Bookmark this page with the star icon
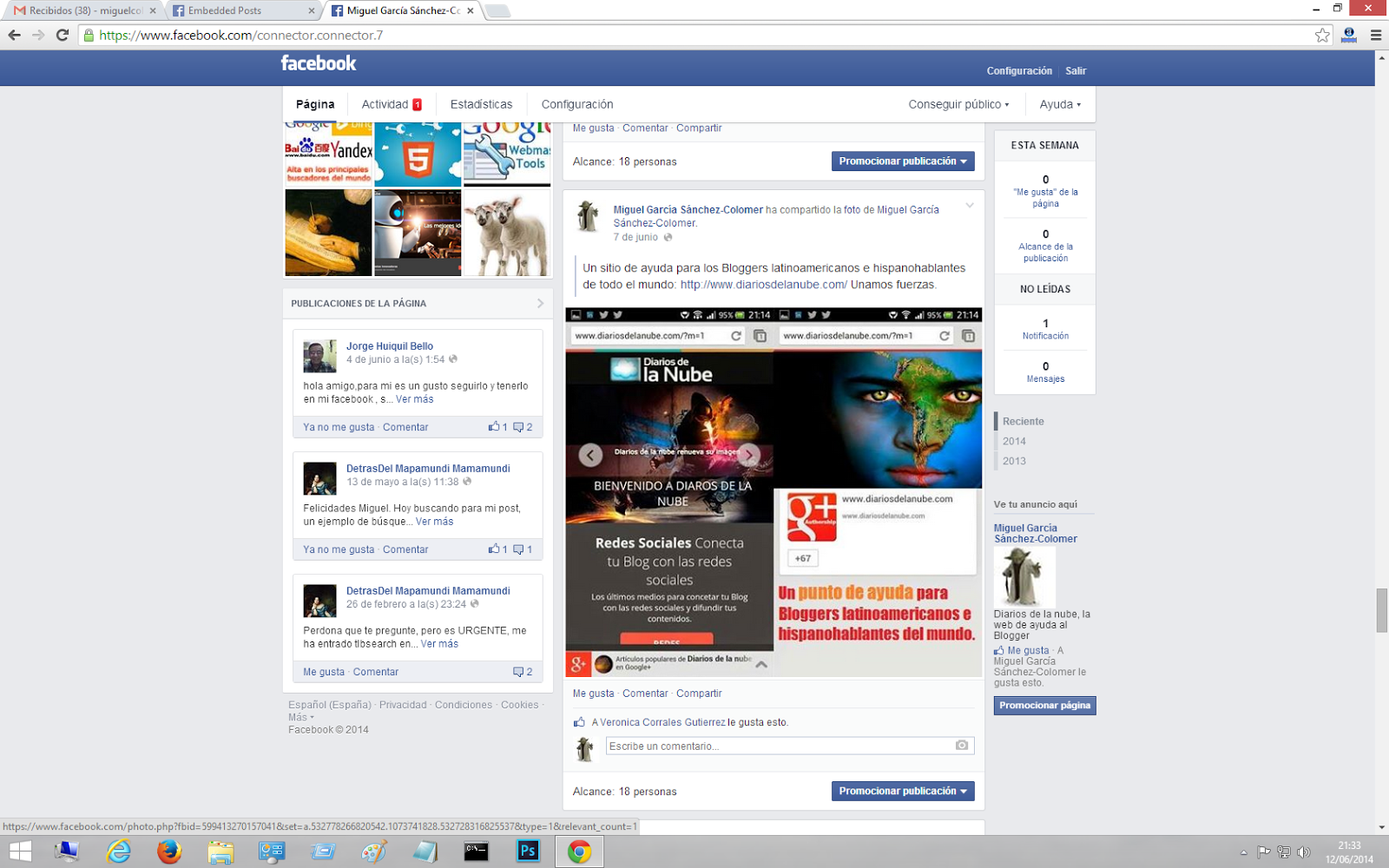 [x=1322, y=35]
